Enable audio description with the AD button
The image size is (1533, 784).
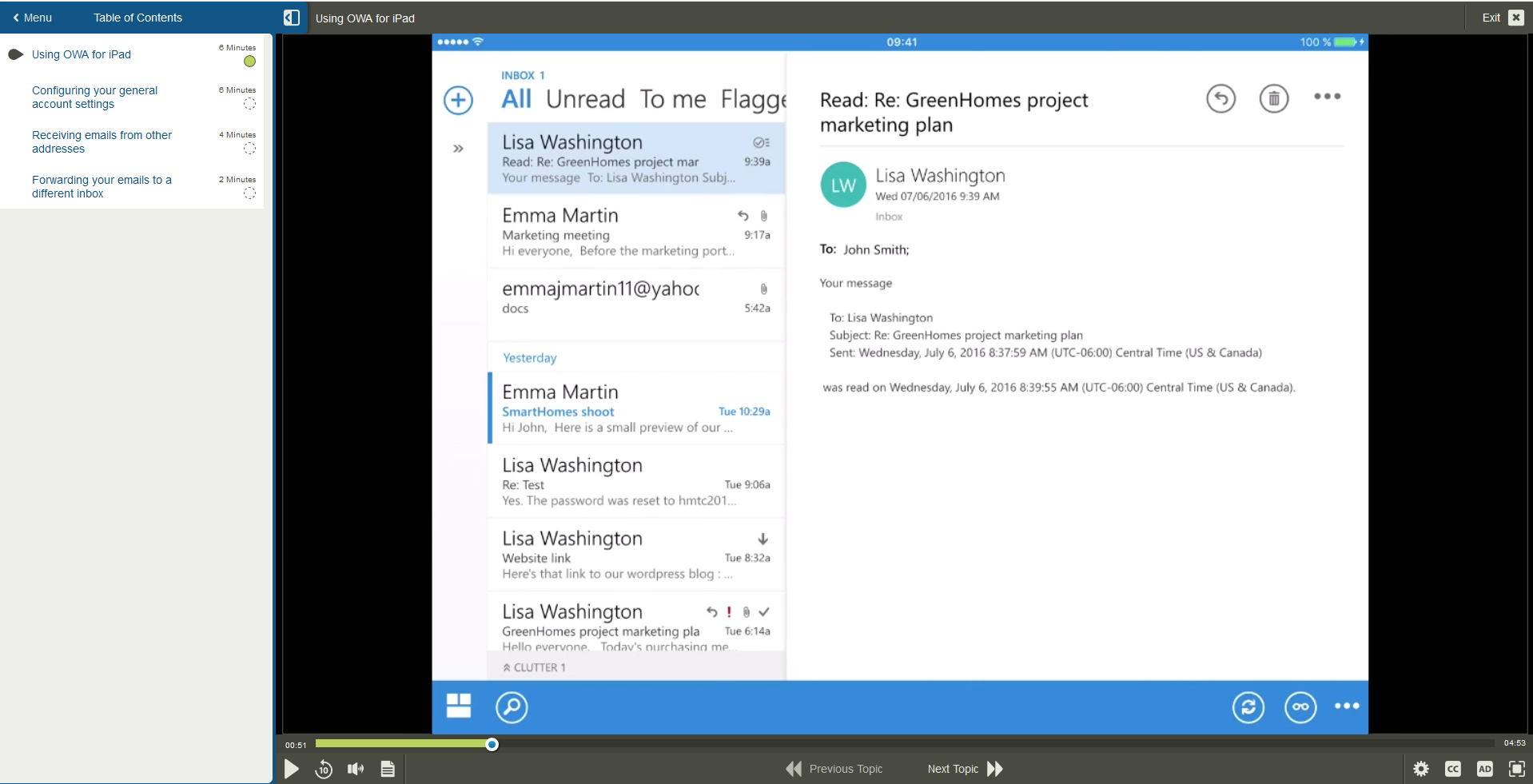1485,769
